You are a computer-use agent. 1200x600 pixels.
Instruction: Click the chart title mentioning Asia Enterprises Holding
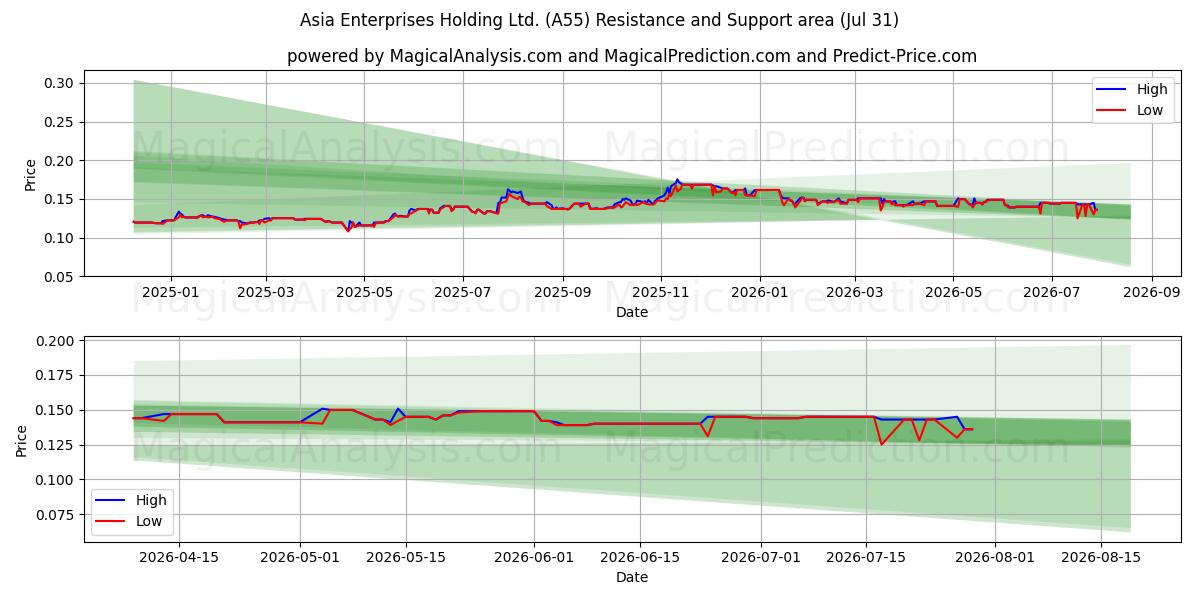[599, 20]
